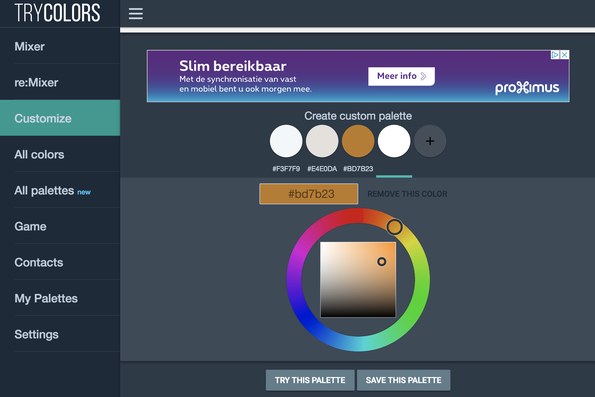
Task: Select the fourth white color swatch
Action: (394, 141)
